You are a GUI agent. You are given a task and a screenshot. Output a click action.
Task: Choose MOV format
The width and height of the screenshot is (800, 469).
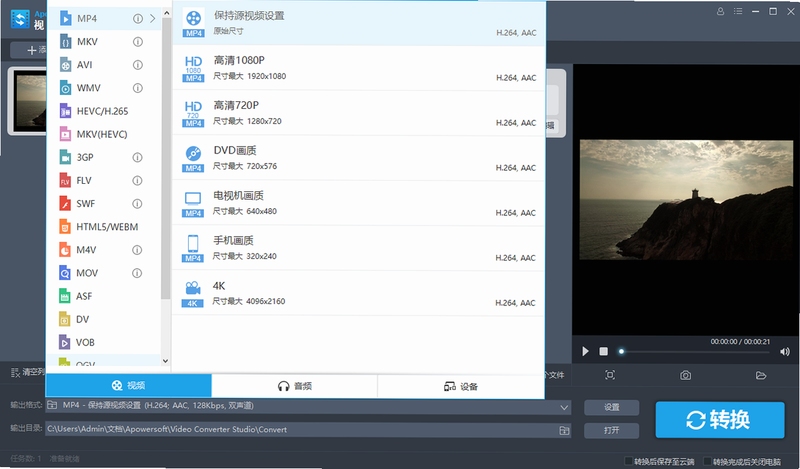tap(104, 273)
